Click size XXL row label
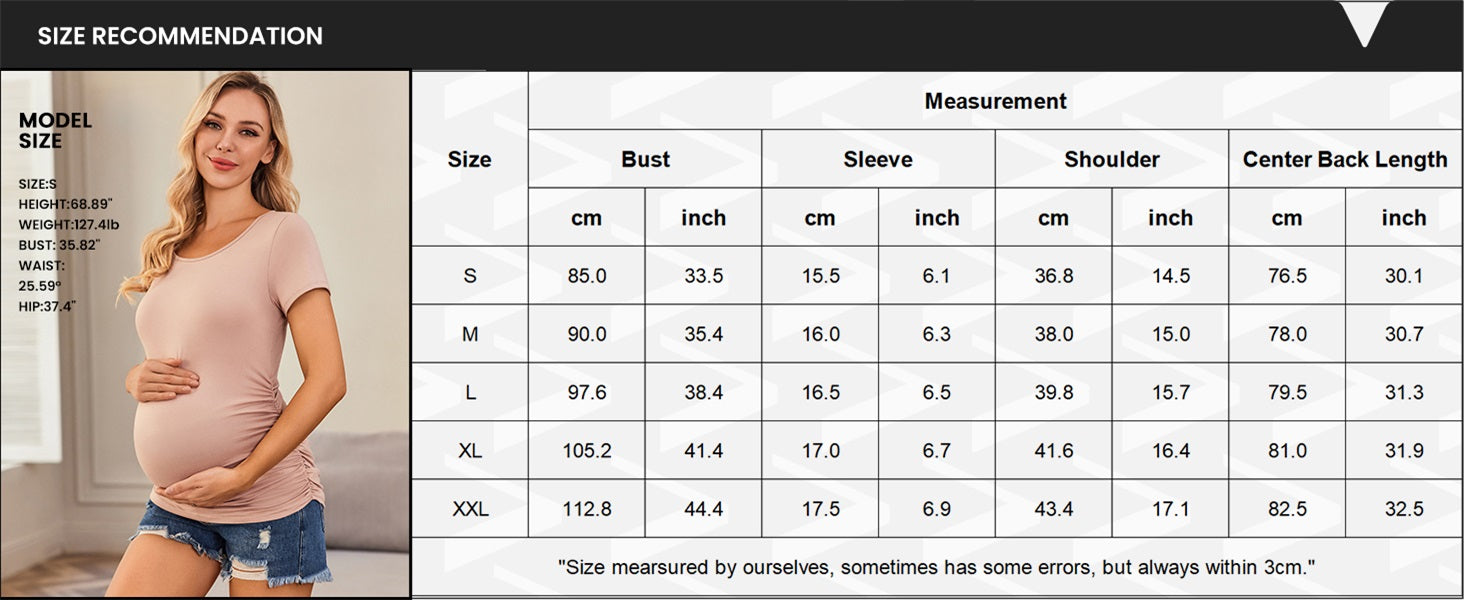 pos(470,509)
